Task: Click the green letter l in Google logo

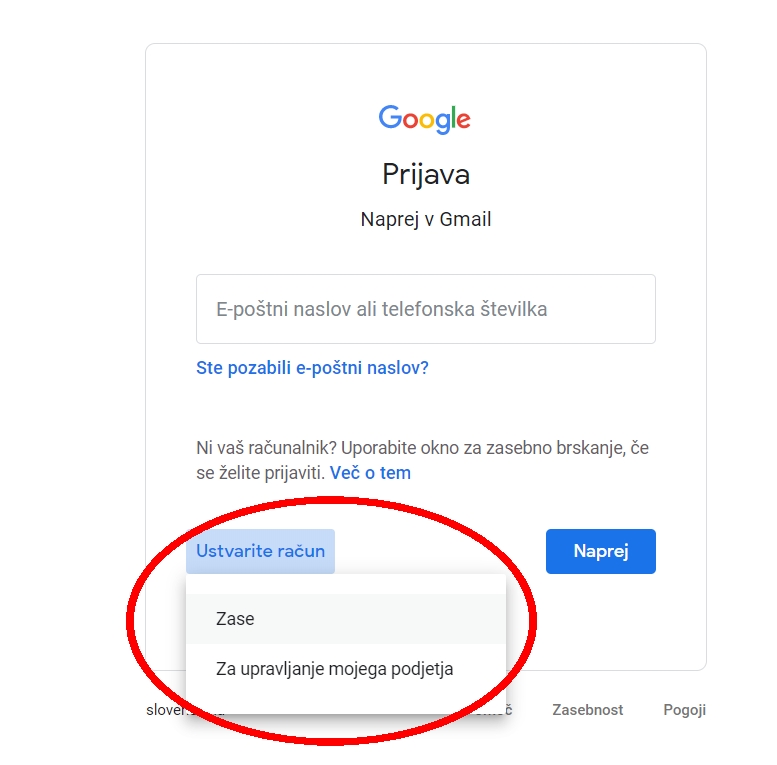Action: click(x=453, y=118)
